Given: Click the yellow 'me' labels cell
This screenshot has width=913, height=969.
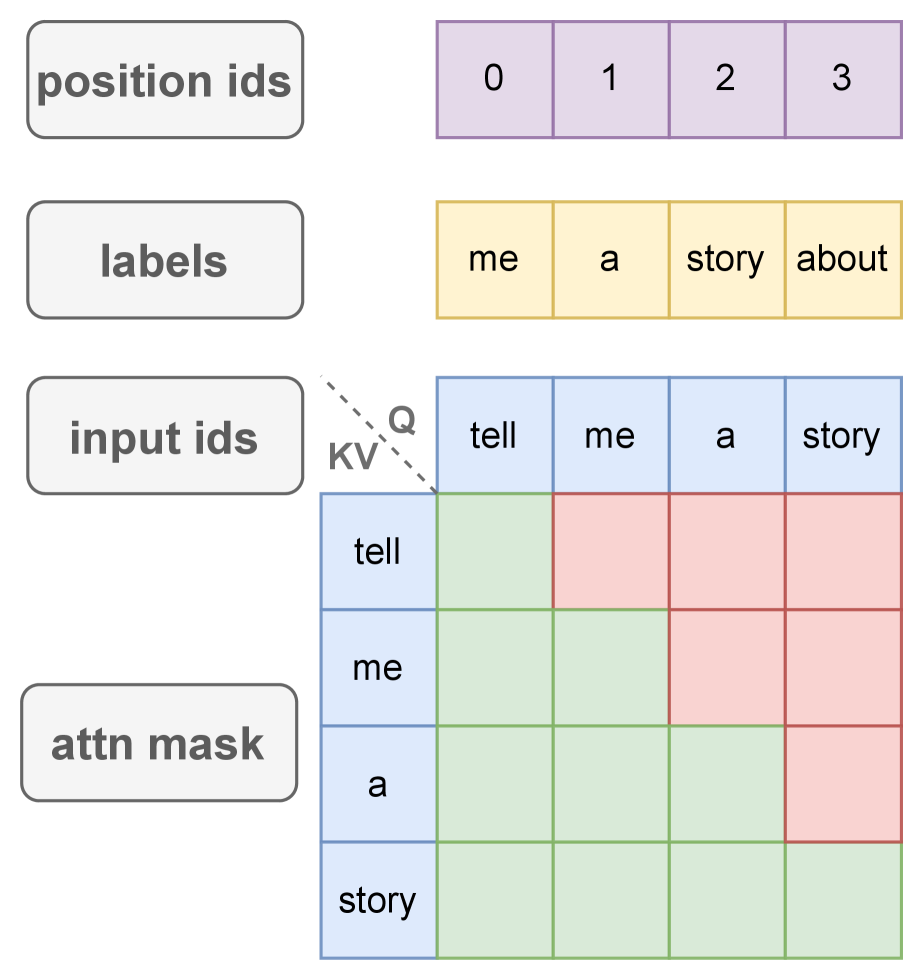Looking at the screenshot, I should click(494, 260).
